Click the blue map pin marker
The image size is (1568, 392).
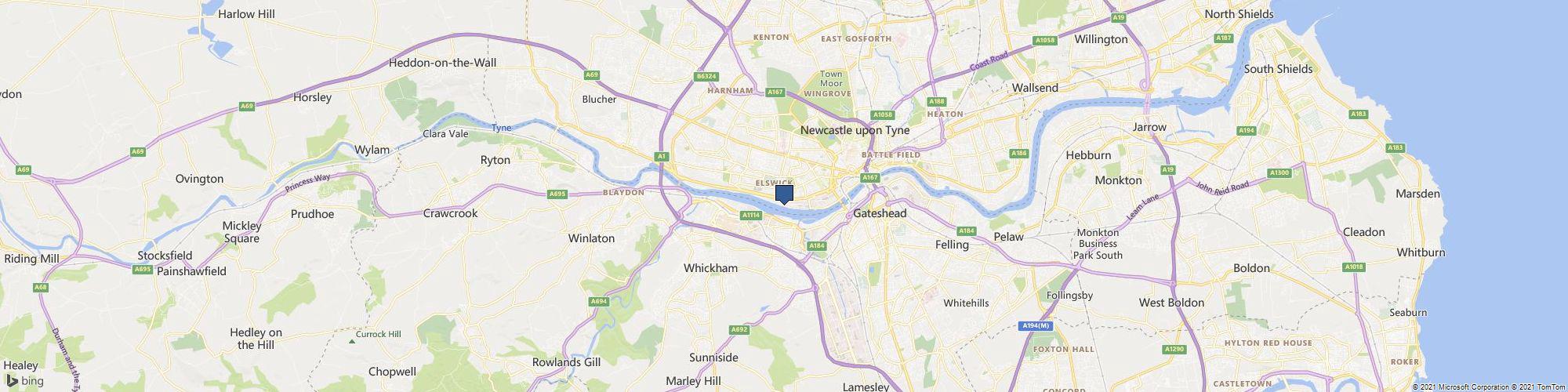tap(784, 194)
